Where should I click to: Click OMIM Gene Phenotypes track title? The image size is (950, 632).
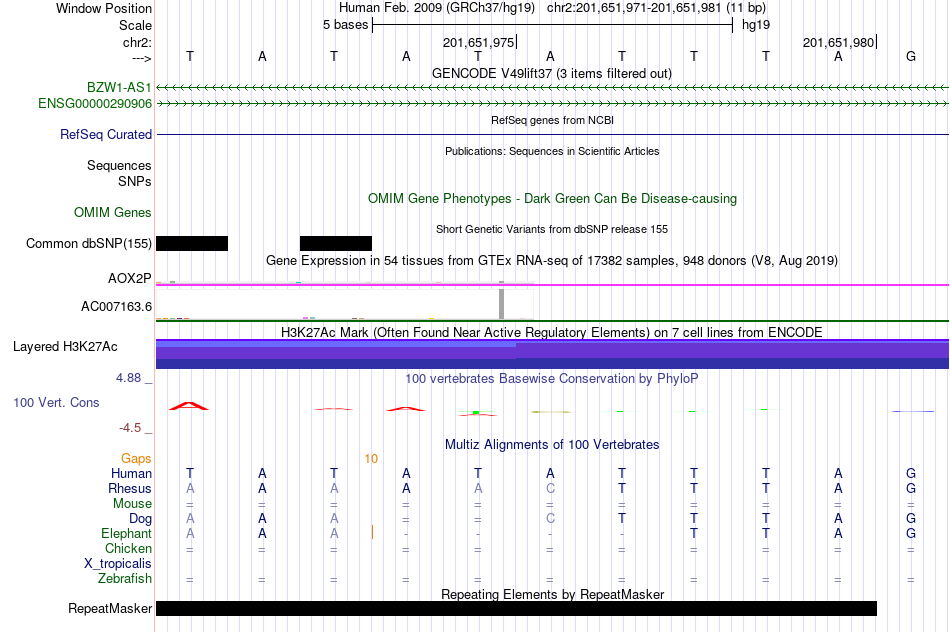(553, 198)
